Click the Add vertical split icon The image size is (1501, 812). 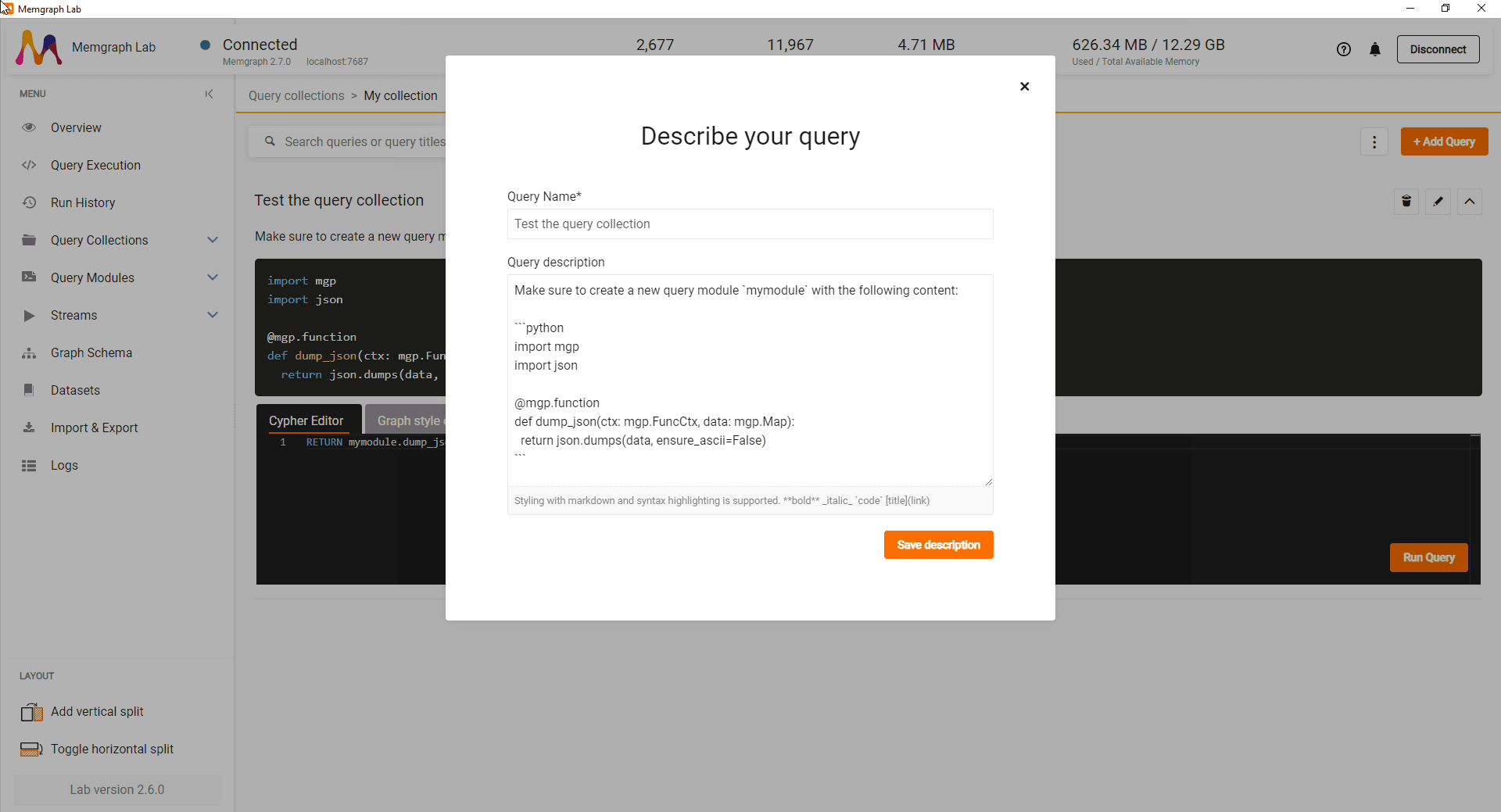click(x=31, y=712)
